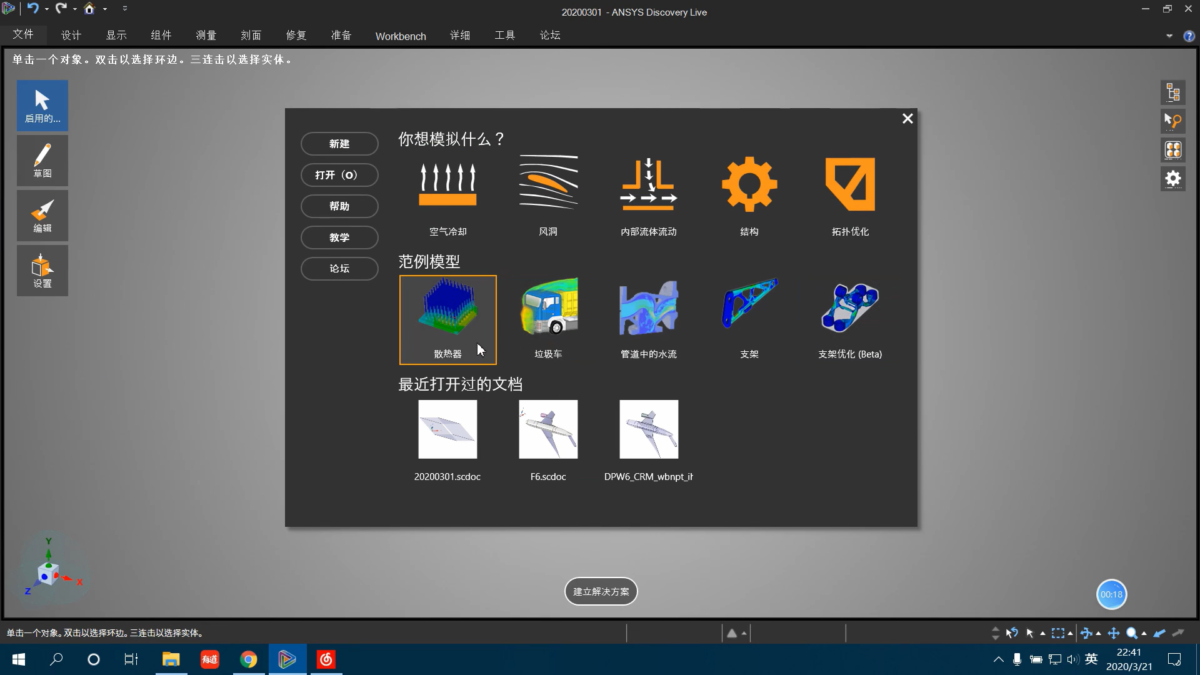Click the pan four-arrow icon in status bar
Image resolution: width=1200 pixels, height=675 pixels.
tap(1113, 633)
